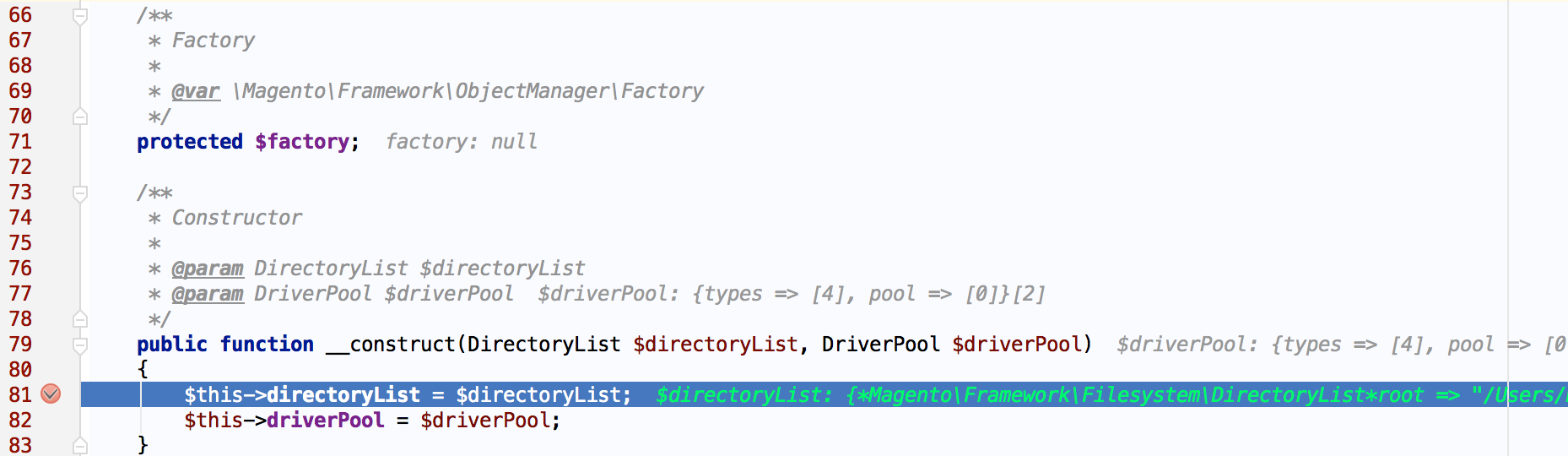Remove the breakpoint on line 81
This screenshot has height=456, width=1568.
click(51, 394)
